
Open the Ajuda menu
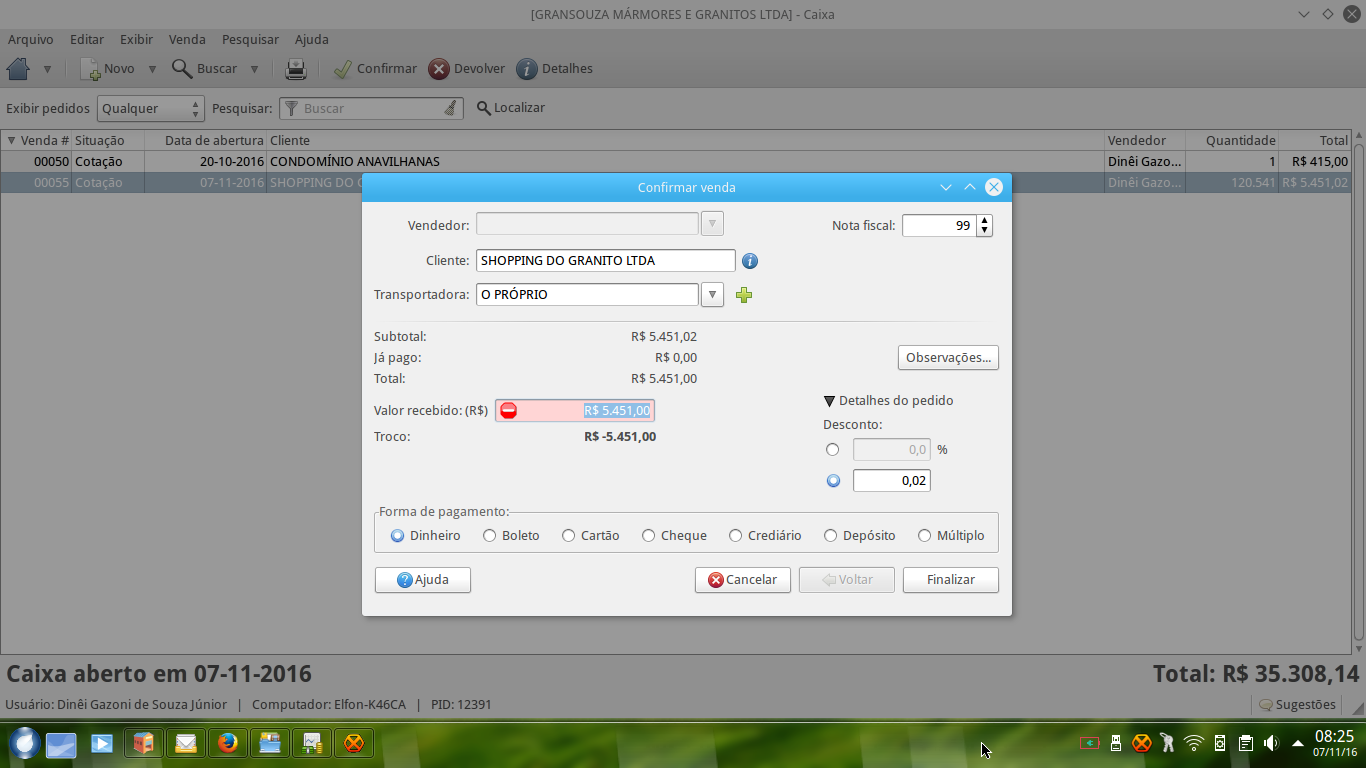pyautogui.click(x=312, y=40)
